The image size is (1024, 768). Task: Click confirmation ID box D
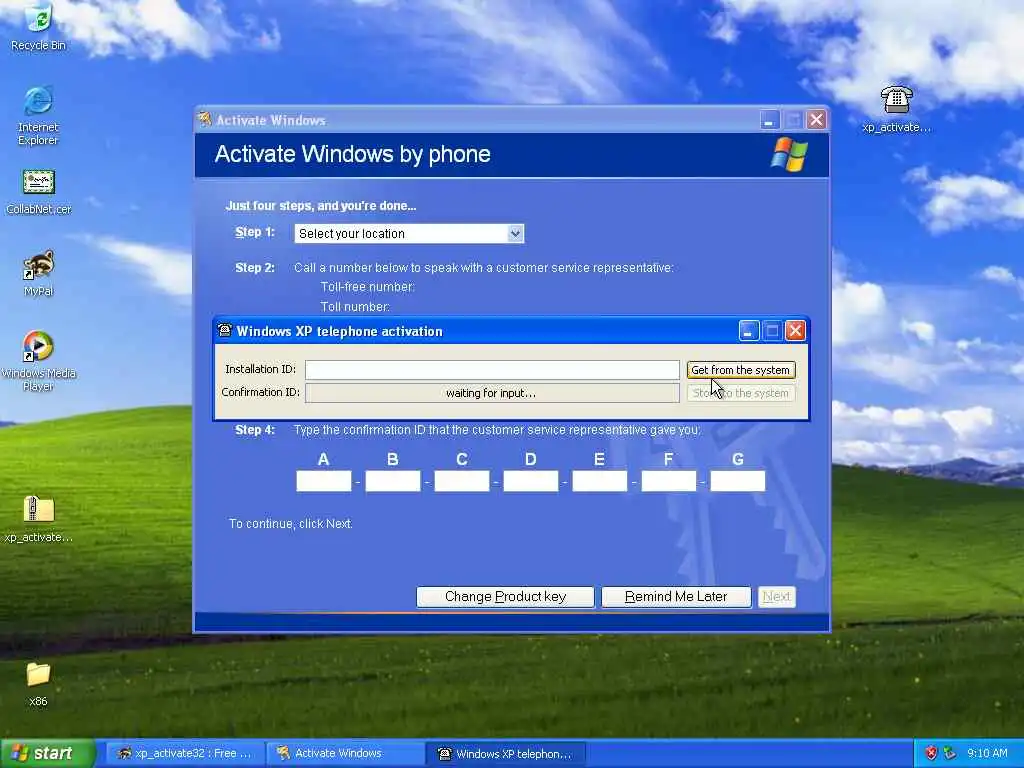[531, 481]
